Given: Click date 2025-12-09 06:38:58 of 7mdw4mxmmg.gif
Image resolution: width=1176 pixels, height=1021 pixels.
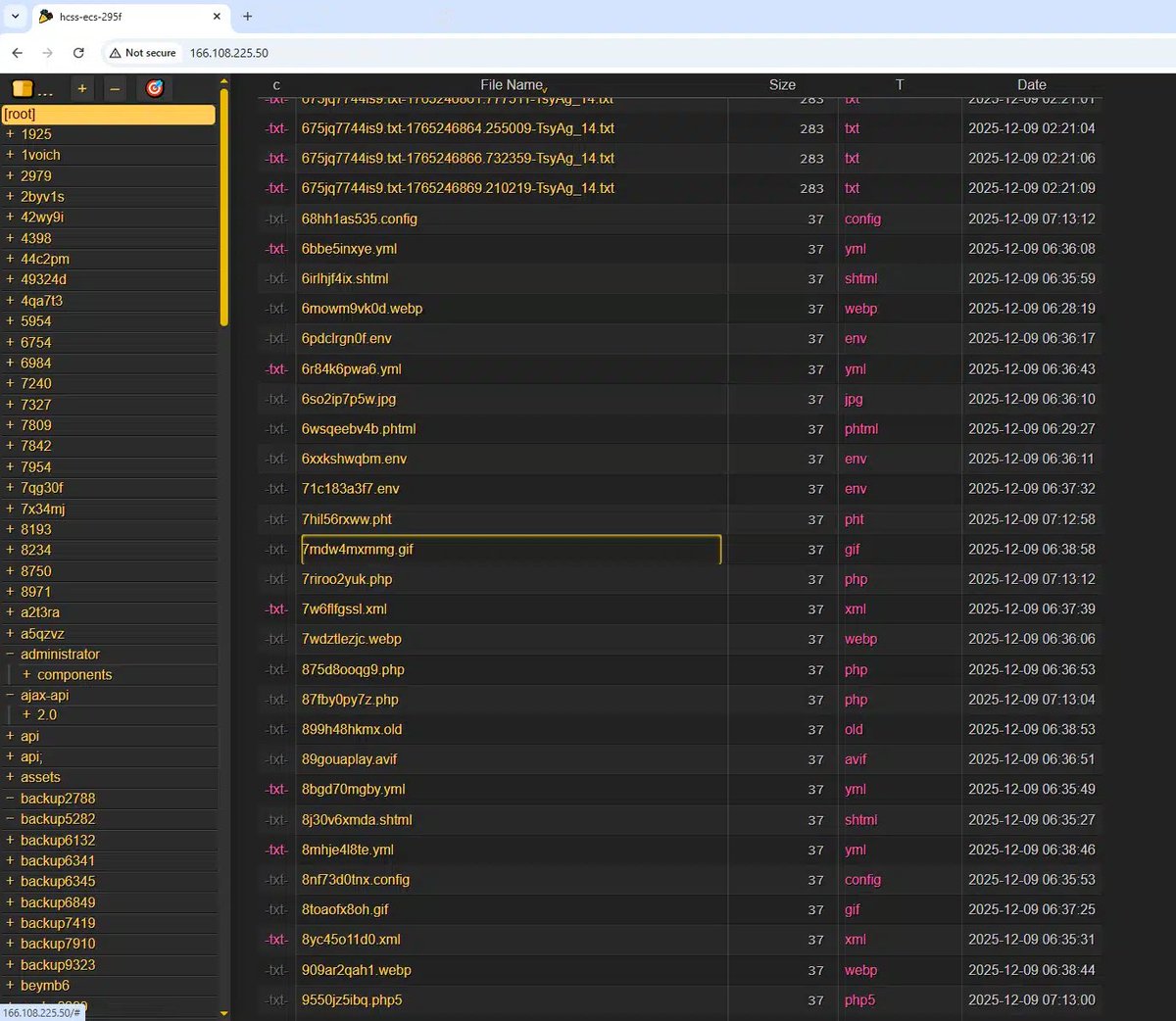Looking at the screenshot, I should [x=1032, y=550].
